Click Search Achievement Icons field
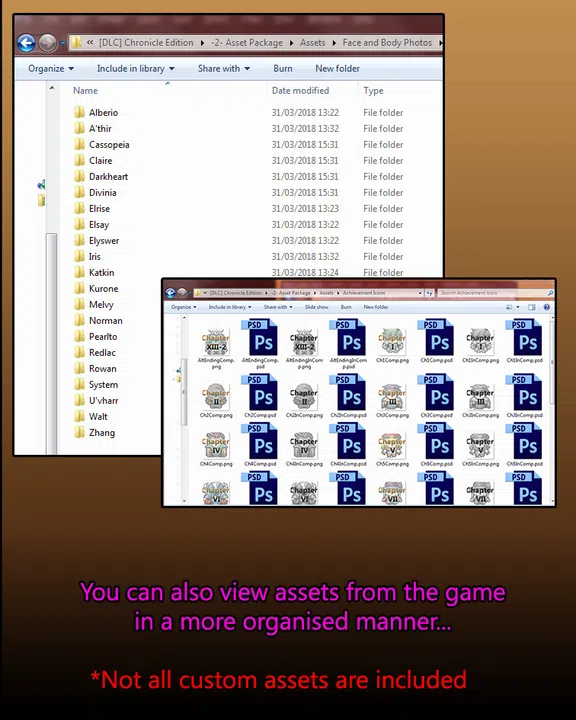The height and width of the screenshot is (720, 576). coord(495,293)
